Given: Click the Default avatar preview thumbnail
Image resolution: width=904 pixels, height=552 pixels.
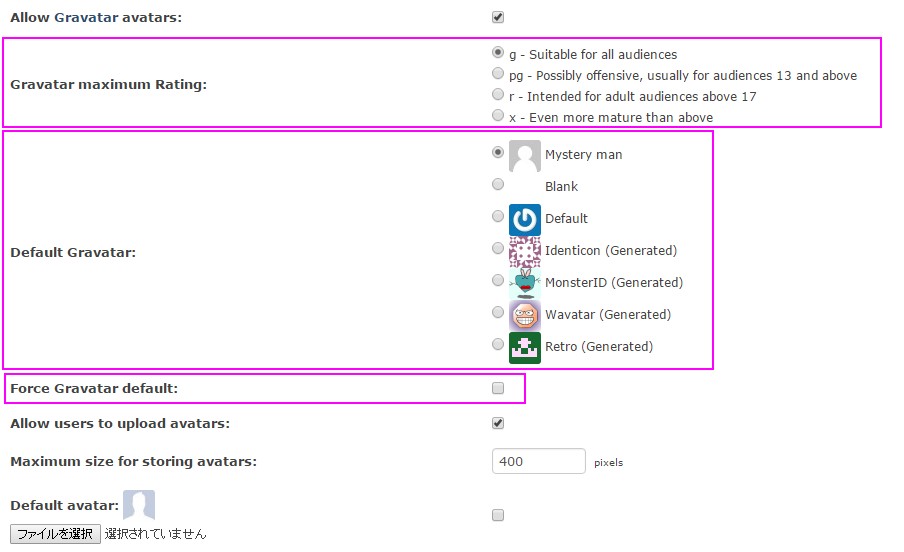Looking at the screenshot, I should [x=139, y=505].
